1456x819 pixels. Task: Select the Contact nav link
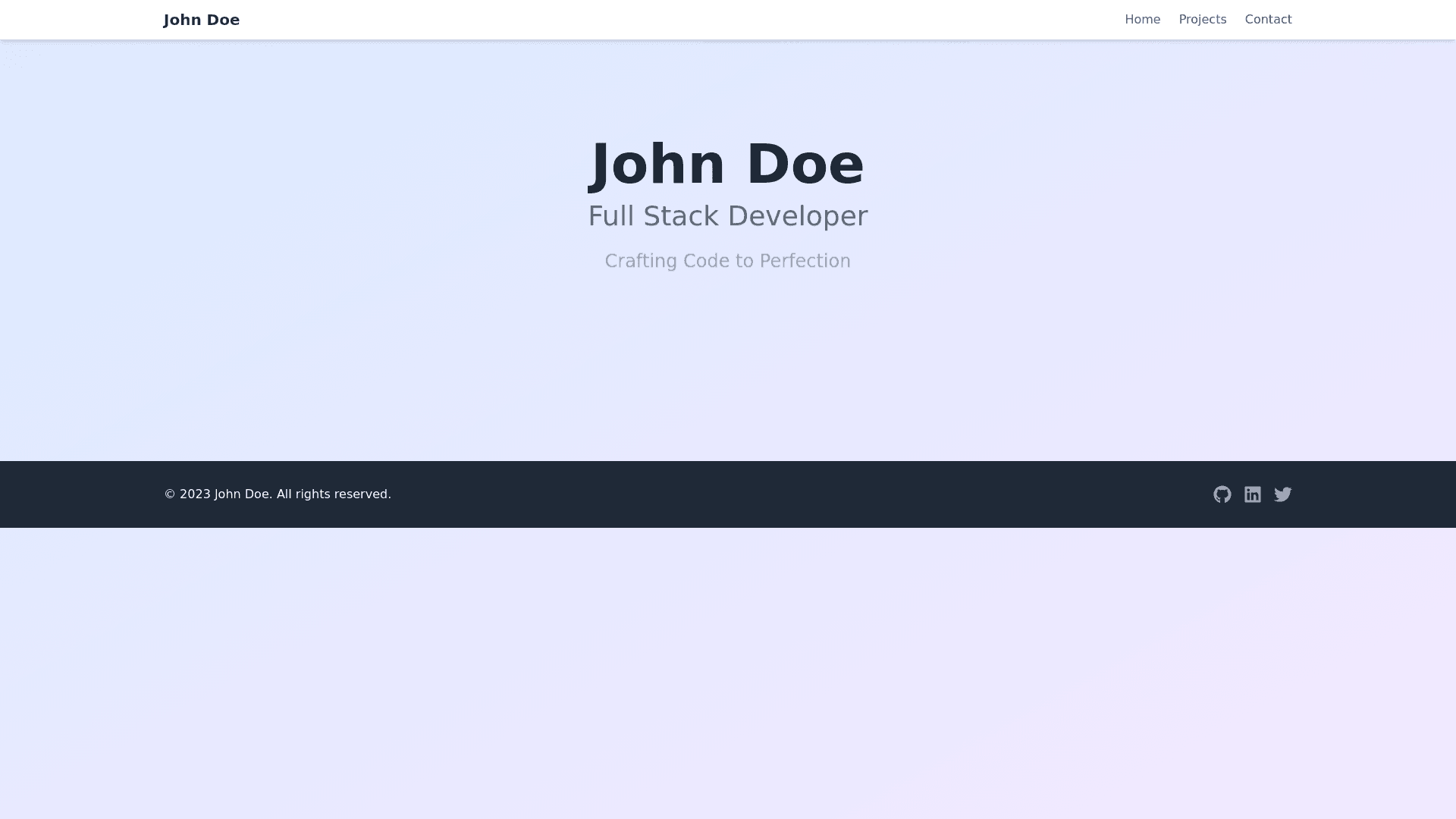pos(1268,20)
